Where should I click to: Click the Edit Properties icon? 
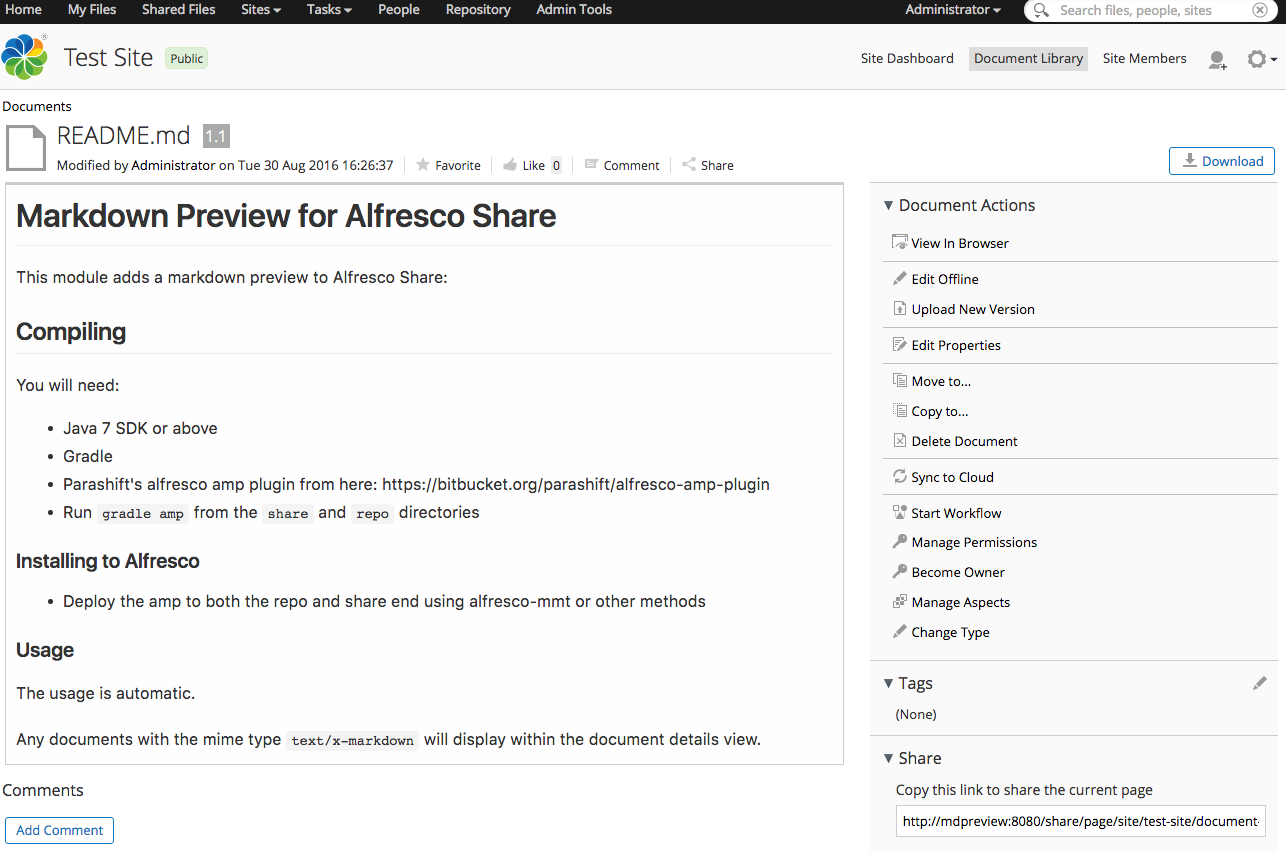[900, 345]
